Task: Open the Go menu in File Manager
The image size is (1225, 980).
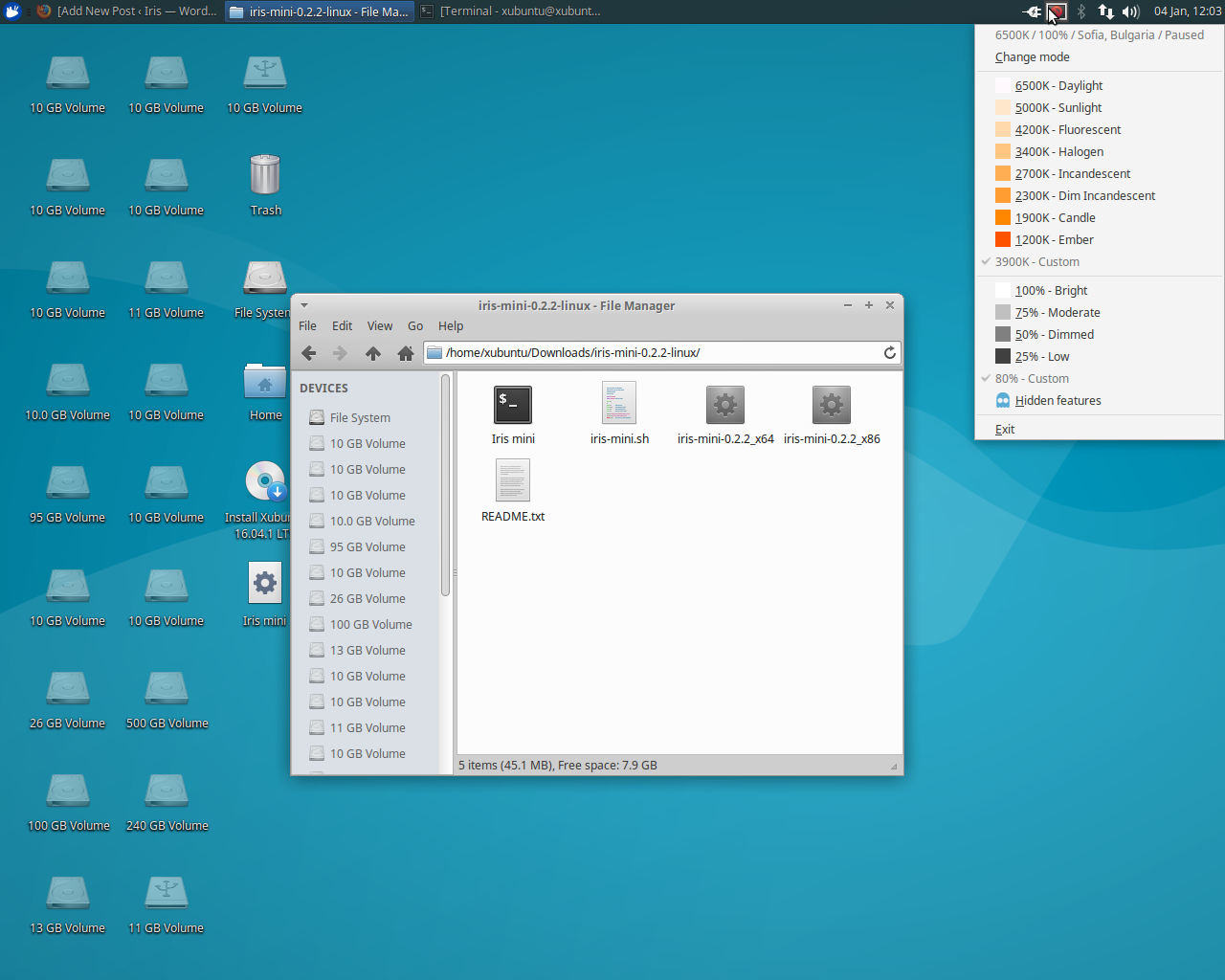Action: tap(415, 325)
